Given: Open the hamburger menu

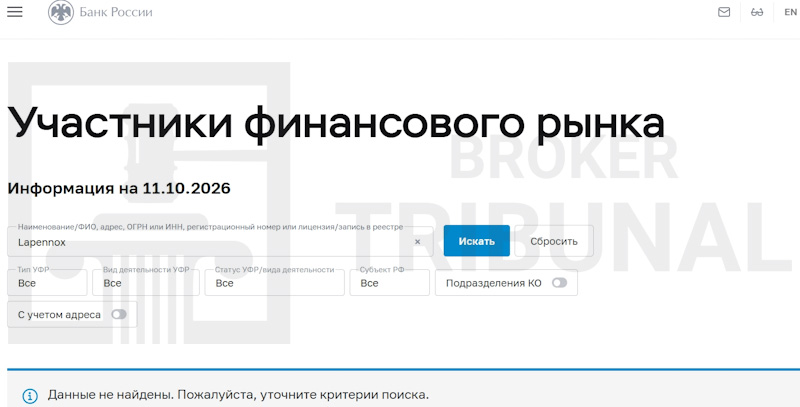Looking at the screenshot, I should pos(15,12).
